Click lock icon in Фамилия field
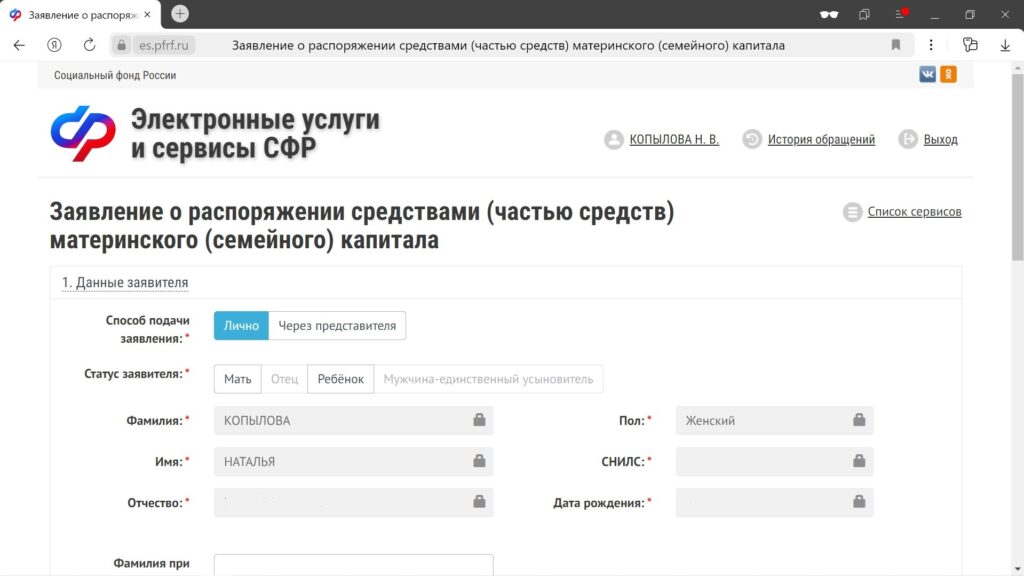Screen dimensions: 1024x576 point(479,420)
